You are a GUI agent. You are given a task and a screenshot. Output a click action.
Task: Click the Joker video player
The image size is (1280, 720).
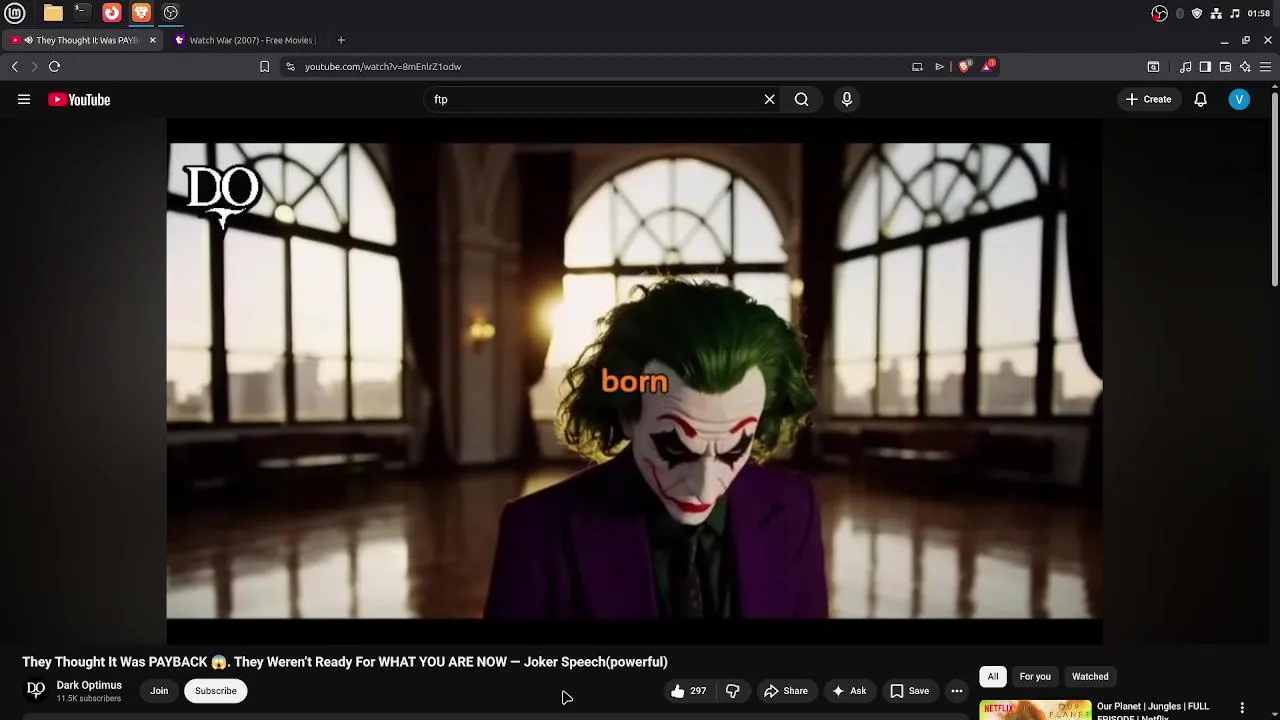(x=634, y=381)
